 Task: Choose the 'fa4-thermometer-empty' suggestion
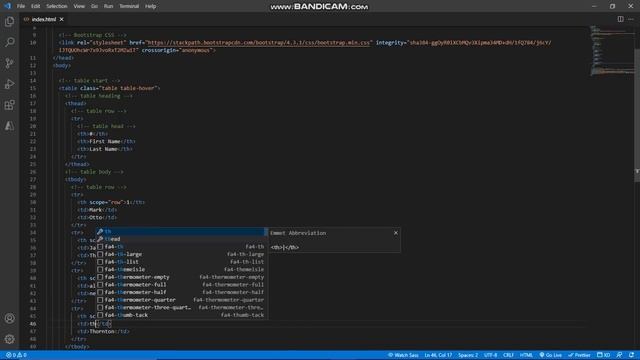(181, 277)
